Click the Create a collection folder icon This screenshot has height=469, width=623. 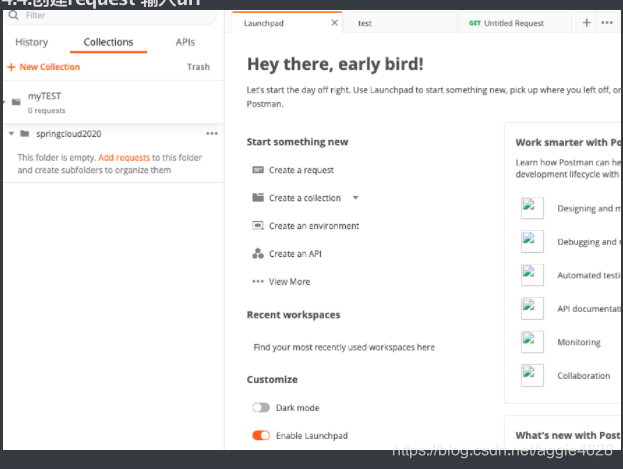pos(258,197)
